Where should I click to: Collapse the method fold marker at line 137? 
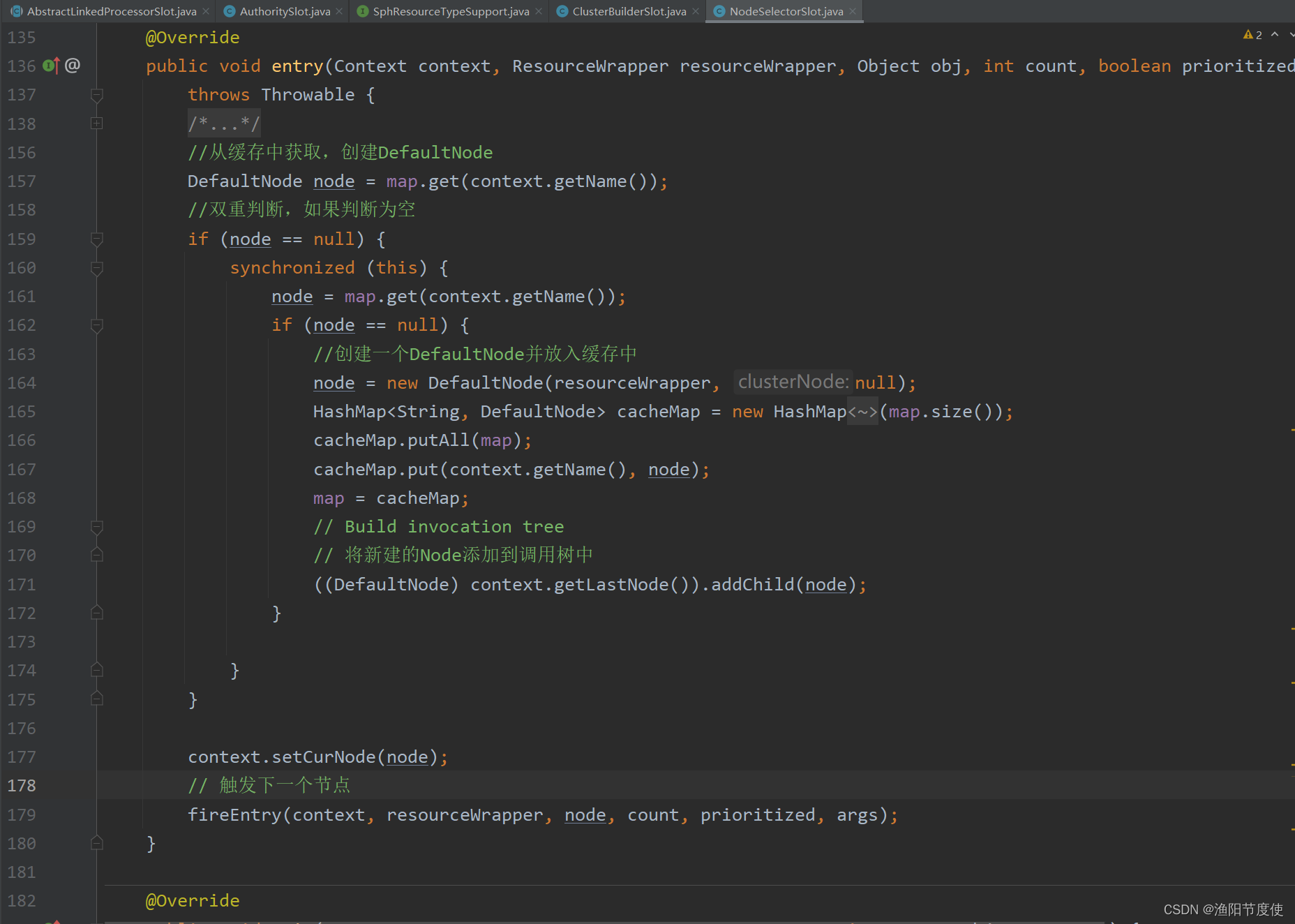tap(97, 95)
